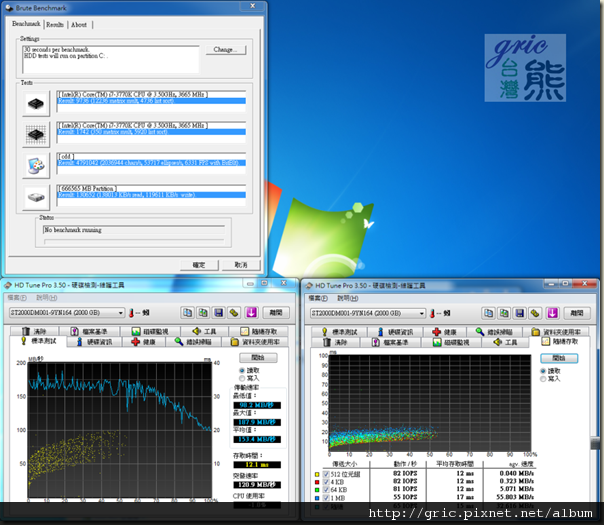Uncheck the 4 KB transfer size checkbox

point(326,482)
